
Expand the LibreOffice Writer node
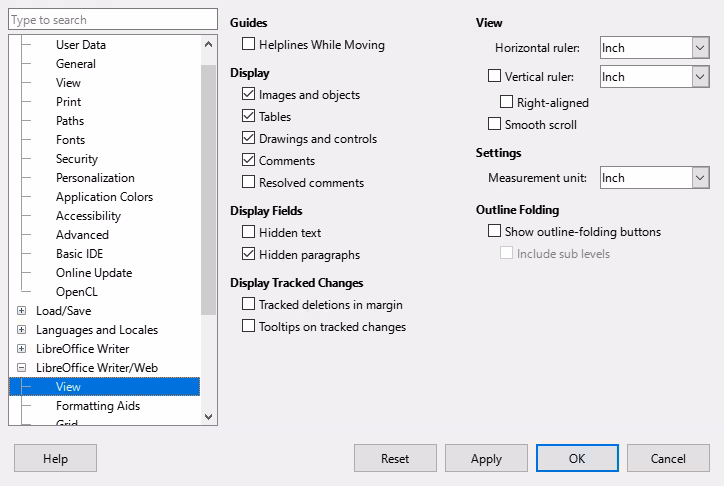point(21,348)
